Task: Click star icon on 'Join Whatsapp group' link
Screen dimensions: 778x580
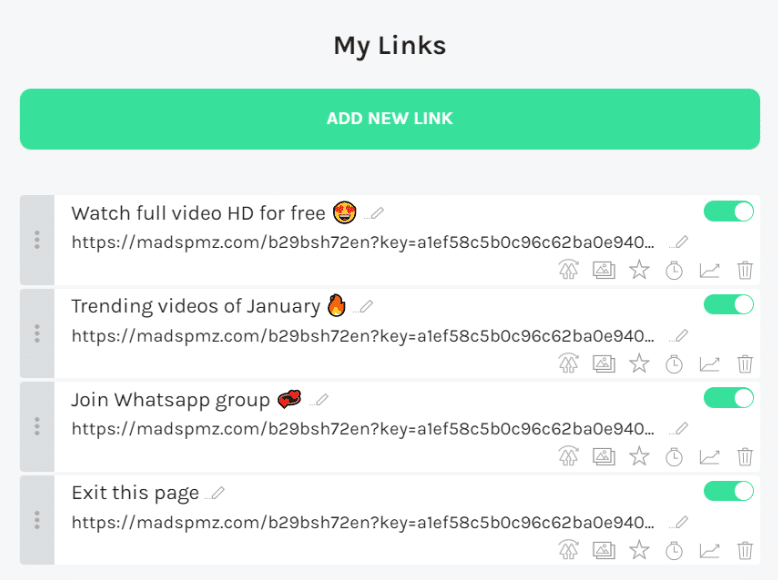Action: pyautogui.click(x=639, y=456)
